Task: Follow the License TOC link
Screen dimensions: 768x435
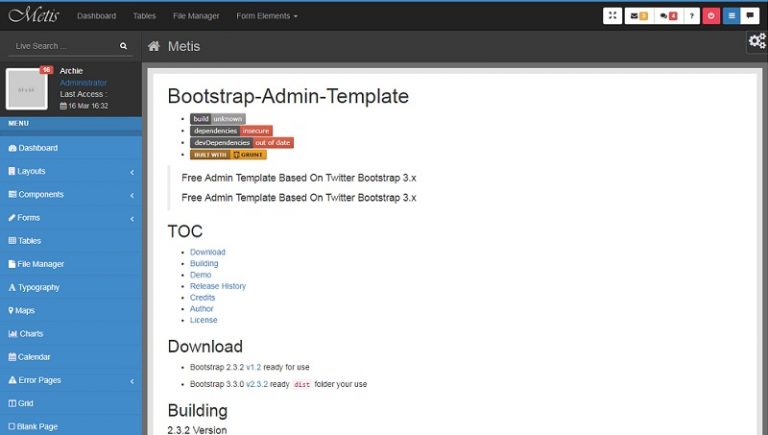Action: point(203,320)
